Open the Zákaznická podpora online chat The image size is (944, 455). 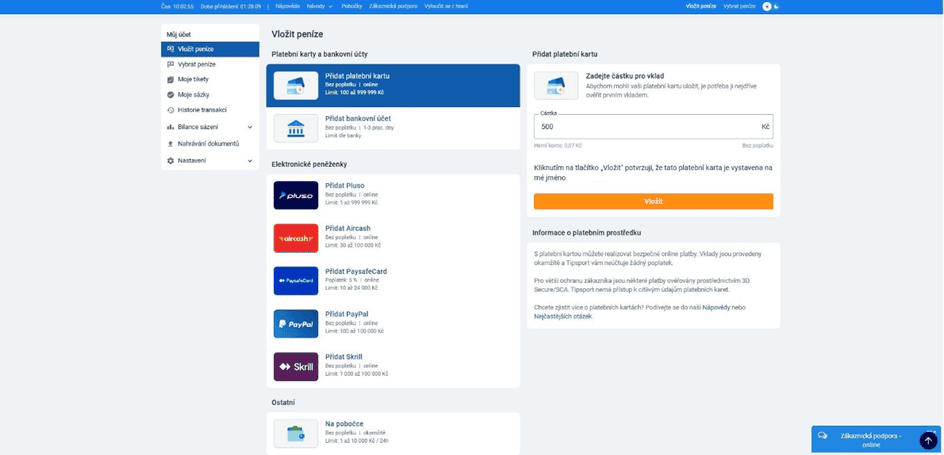[877, 440]
